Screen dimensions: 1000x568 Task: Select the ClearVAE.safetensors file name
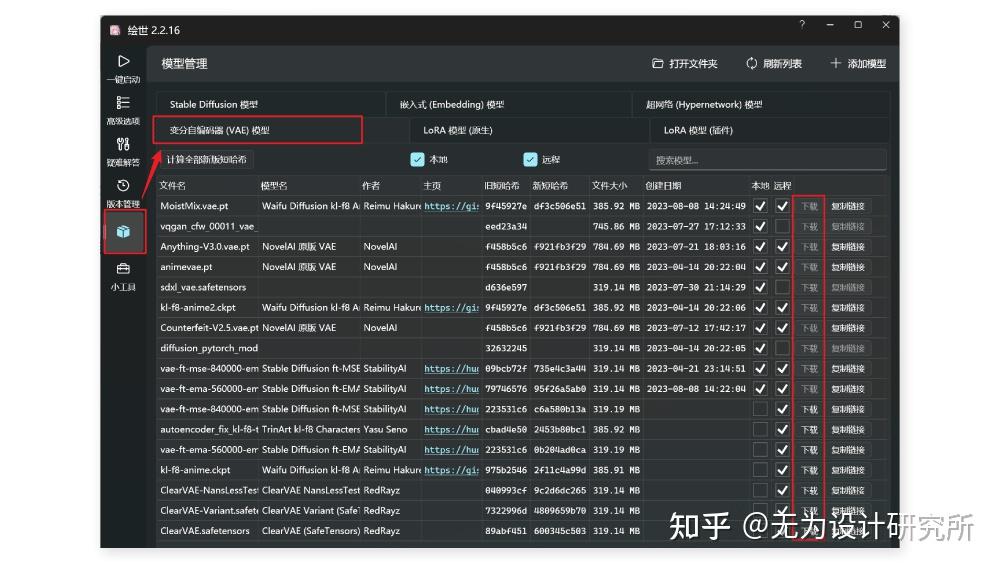click(x=205, y=530)
